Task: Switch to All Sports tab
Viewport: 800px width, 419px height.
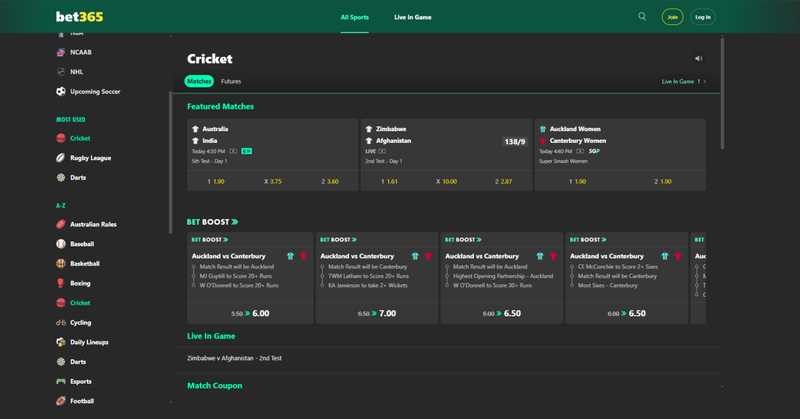Action: (355, 17)
